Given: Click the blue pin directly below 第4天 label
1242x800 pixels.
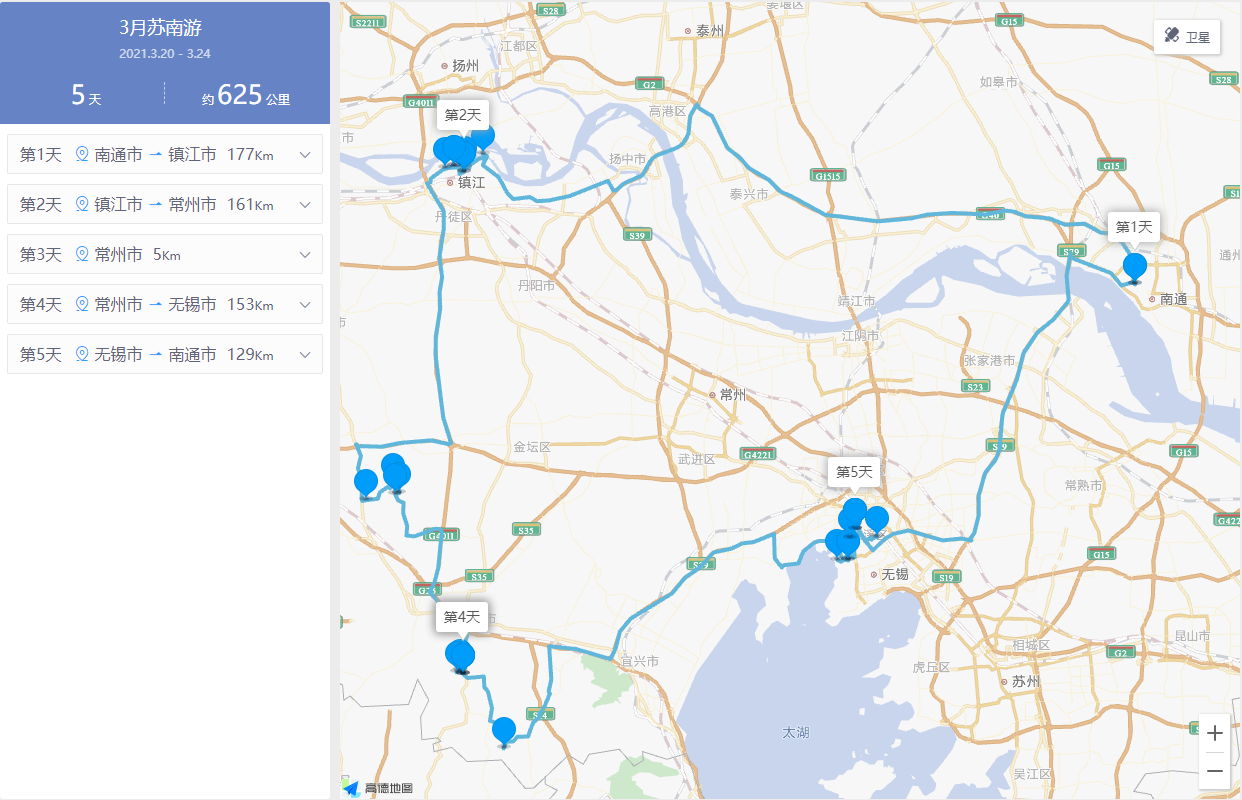Looking at the screenshot, I should click(460, 655).
